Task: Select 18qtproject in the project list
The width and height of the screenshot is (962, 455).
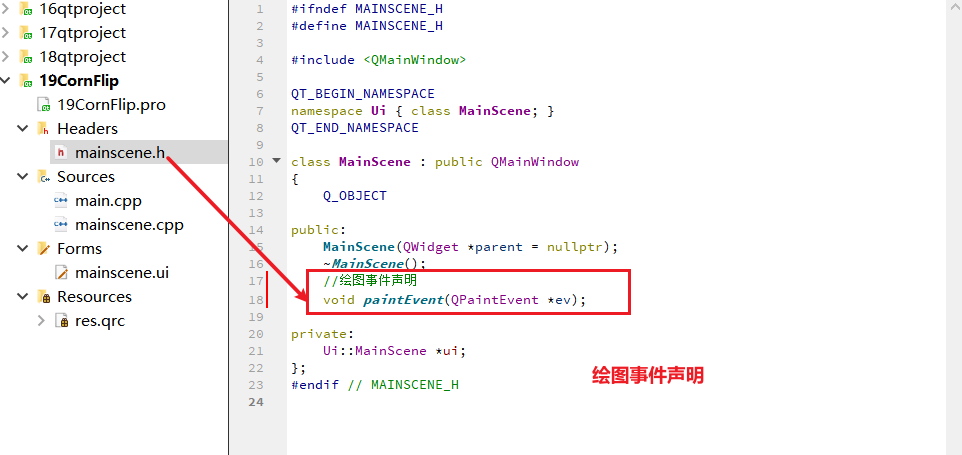Action: pyautogui.click(x=82, y=57)
